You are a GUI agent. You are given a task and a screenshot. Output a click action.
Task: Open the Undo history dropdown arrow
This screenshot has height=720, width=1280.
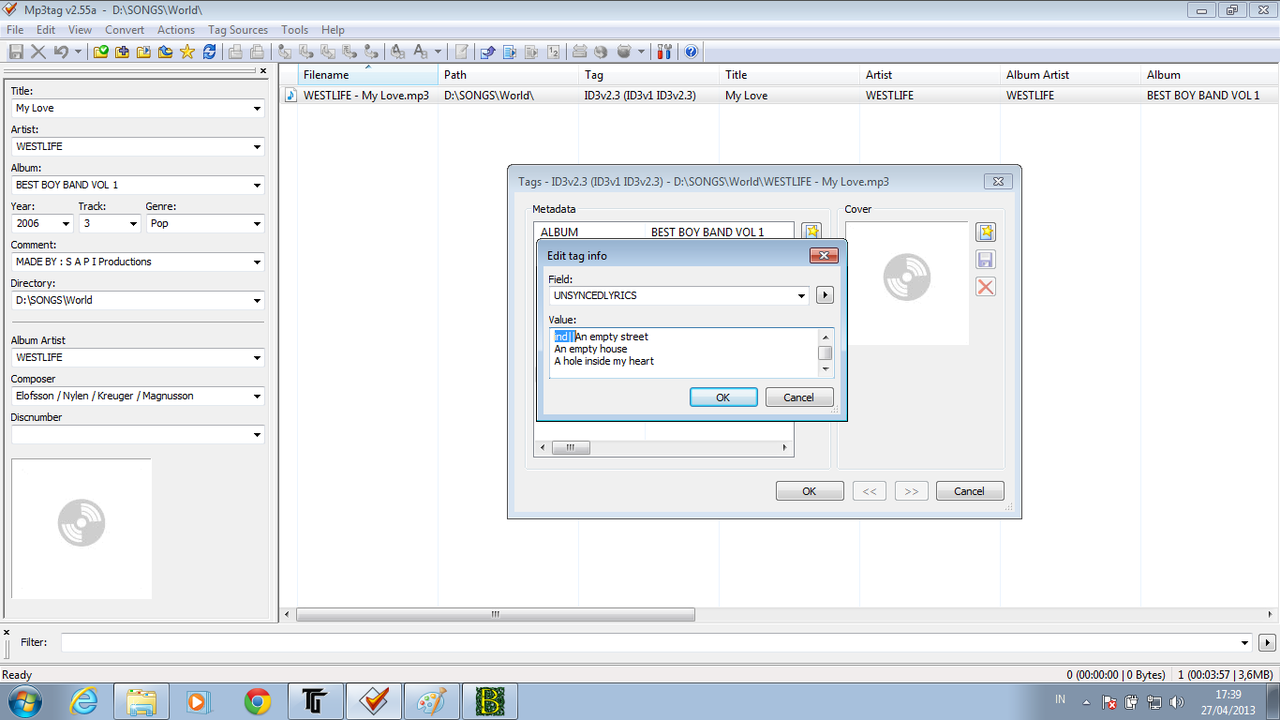tap(78, 51)
